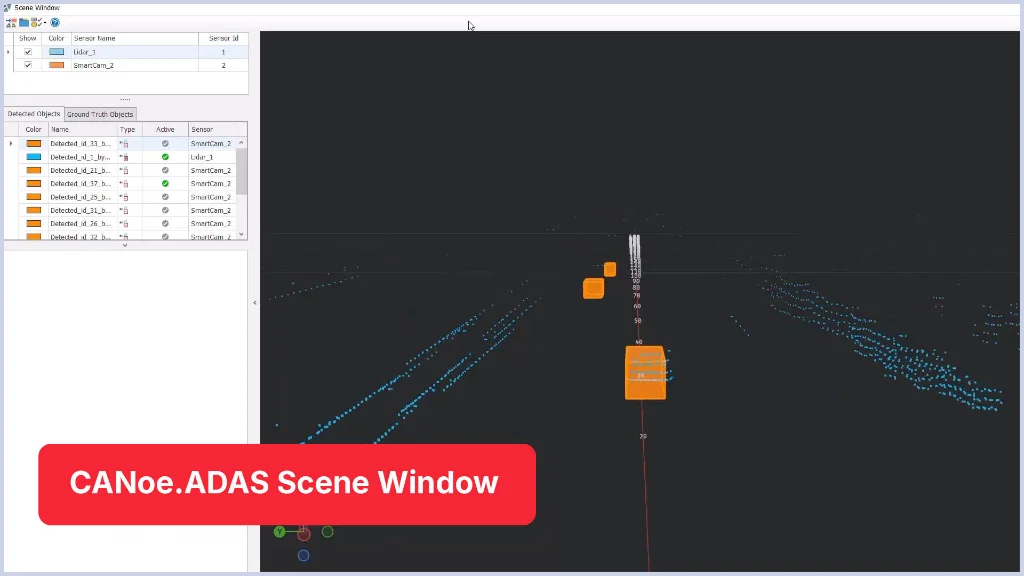1024x576 pixels.
Task: Select the Lidar_1 sensor name cell
Action: pos(135,52)
